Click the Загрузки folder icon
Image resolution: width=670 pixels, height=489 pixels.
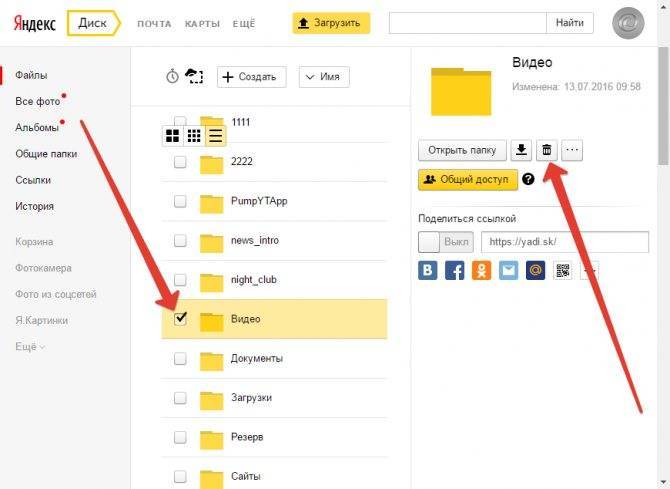(212, 401)
